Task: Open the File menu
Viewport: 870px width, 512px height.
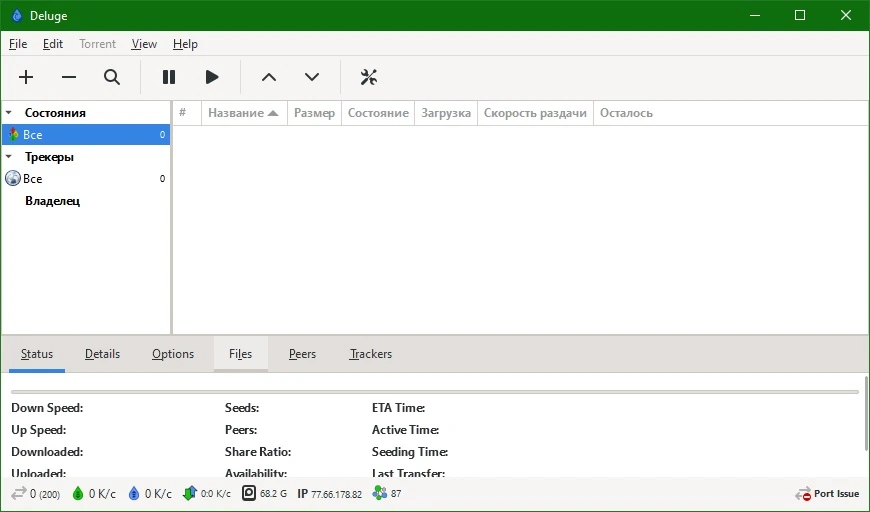Action: click(18, 44)
